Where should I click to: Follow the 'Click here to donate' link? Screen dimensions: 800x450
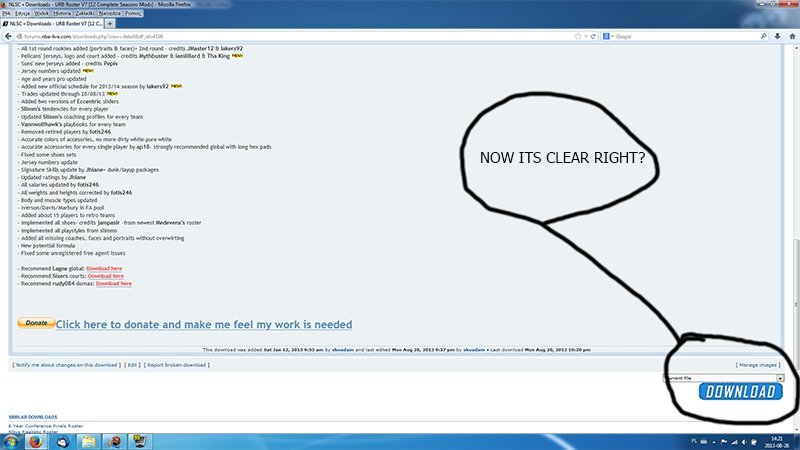click(x=204, y=324)
